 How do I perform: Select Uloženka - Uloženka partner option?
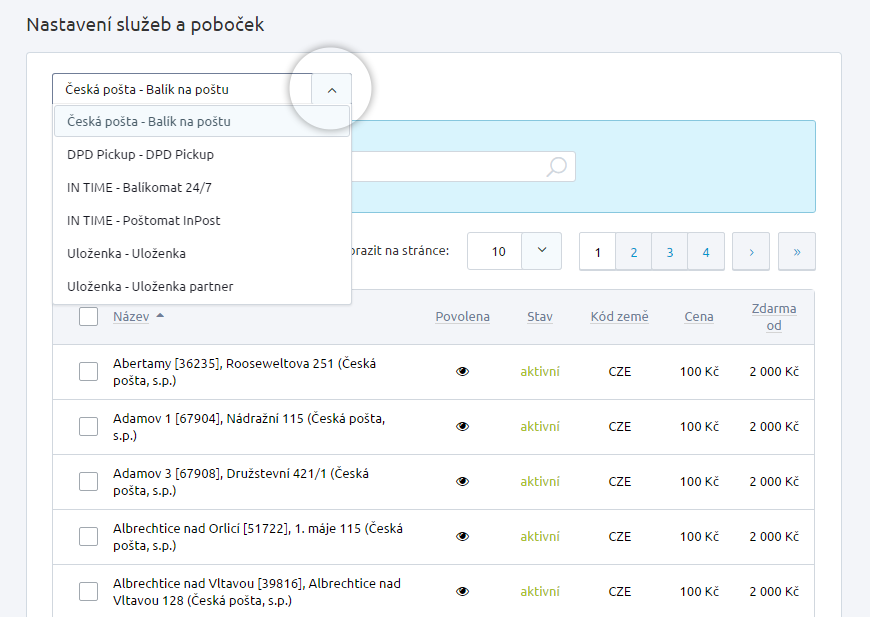click(202, 286)
